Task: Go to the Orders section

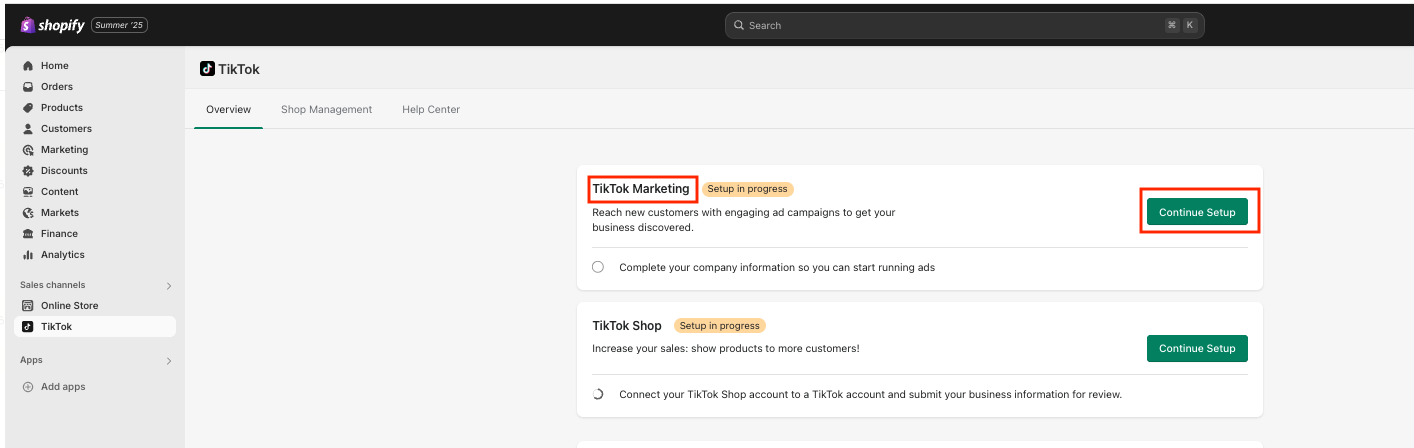Action: pos(57,87)
